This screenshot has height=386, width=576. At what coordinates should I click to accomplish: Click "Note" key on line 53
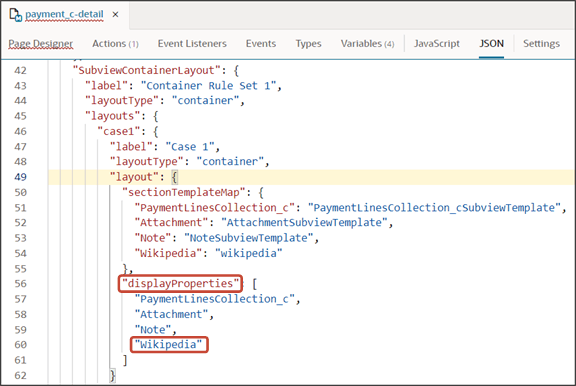153,238
